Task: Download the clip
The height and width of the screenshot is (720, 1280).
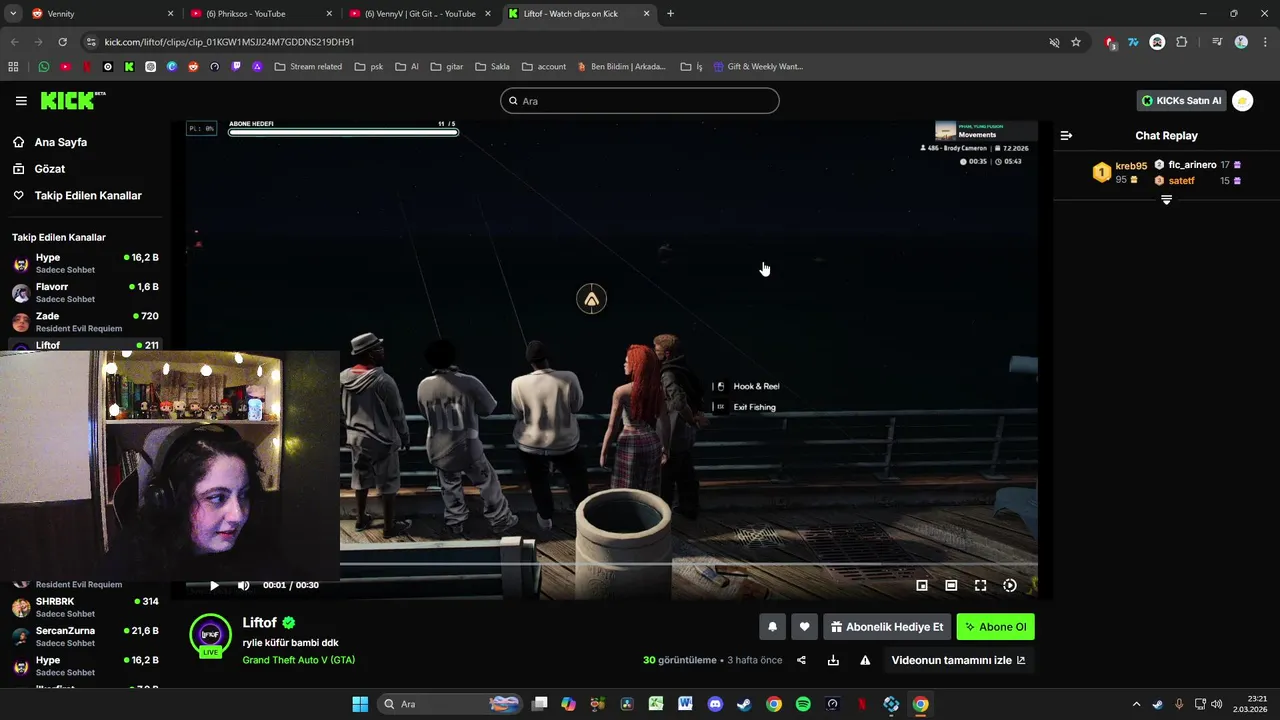Action: point(833,660)
